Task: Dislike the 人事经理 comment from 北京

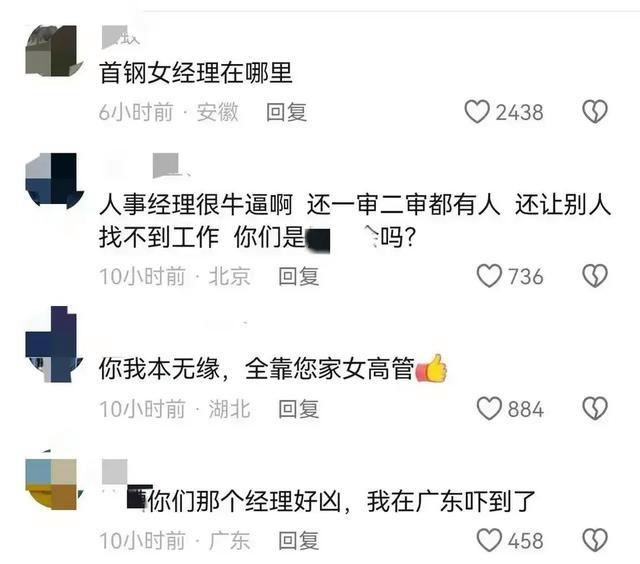Action: coord(595,276)
